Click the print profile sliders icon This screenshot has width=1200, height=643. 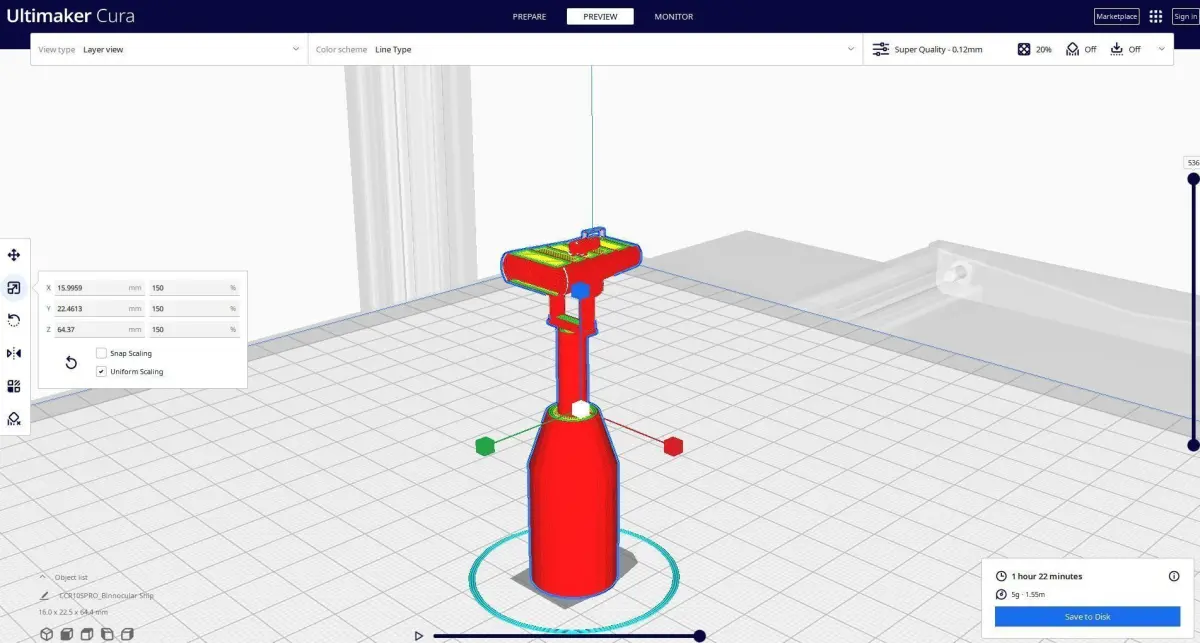pyautogui.click(x=880, y=49)
